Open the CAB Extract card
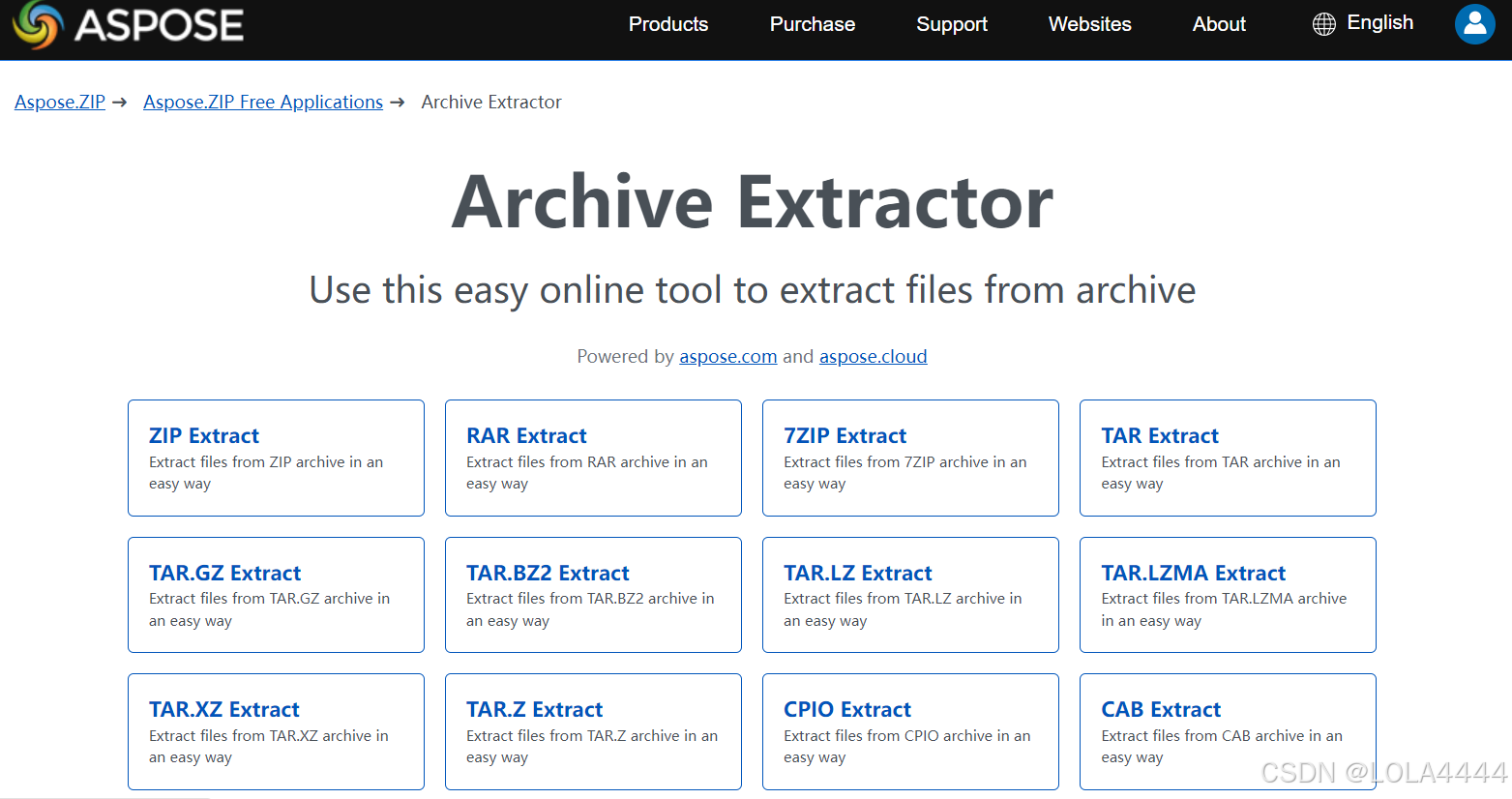 coord(1228,731)
